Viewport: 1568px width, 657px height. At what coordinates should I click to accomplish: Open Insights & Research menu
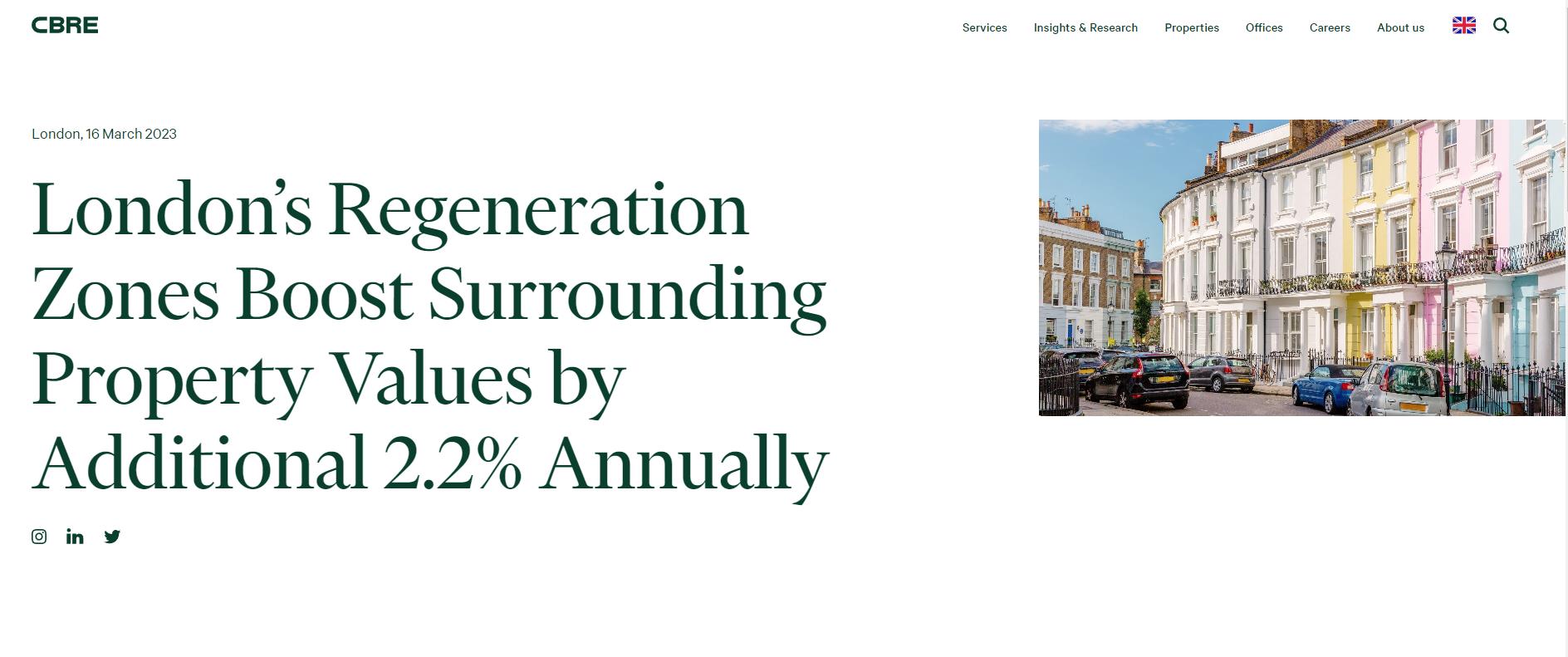click(x=1085, y=27)
